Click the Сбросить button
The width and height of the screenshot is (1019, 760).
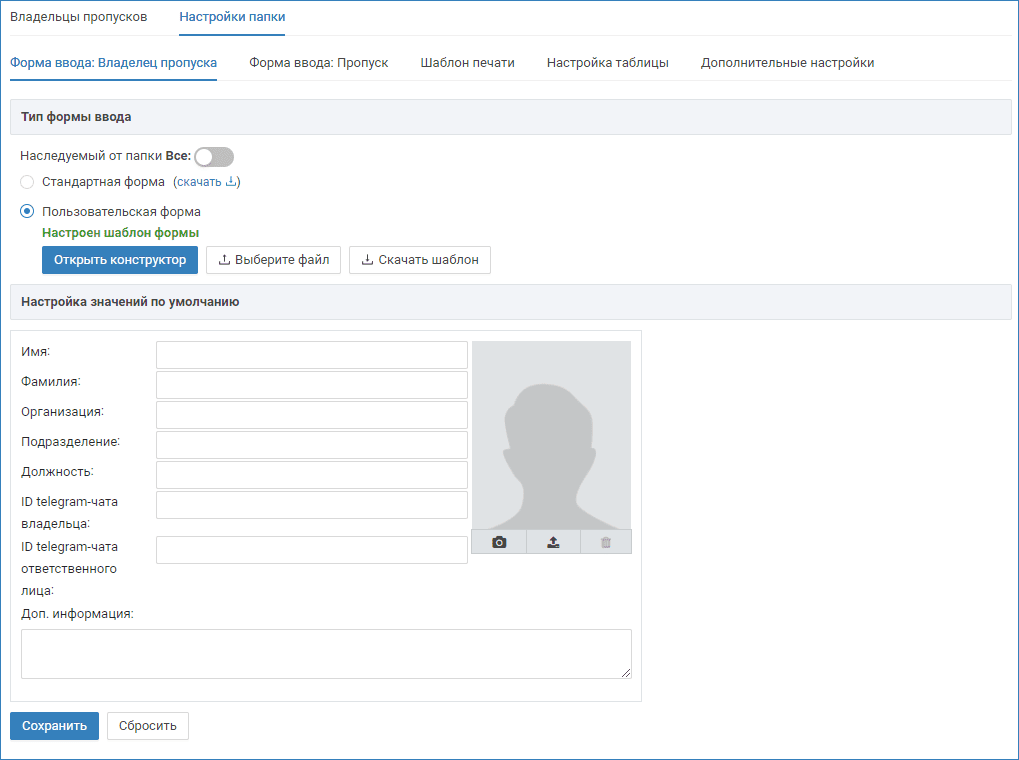point(147,726)
